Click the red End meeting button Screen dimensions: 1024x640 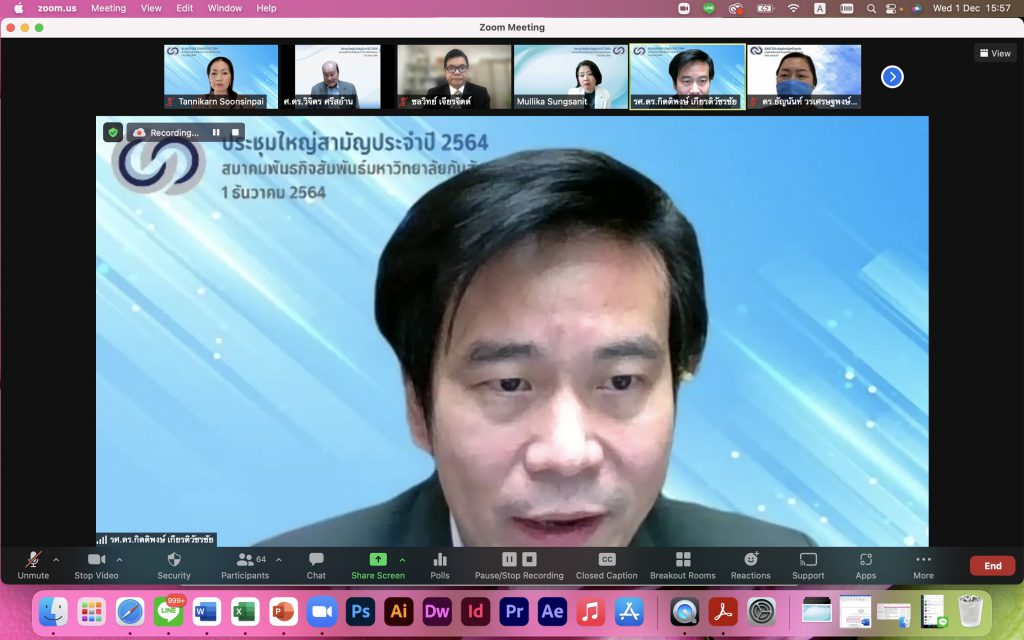[x=993, y=566]
